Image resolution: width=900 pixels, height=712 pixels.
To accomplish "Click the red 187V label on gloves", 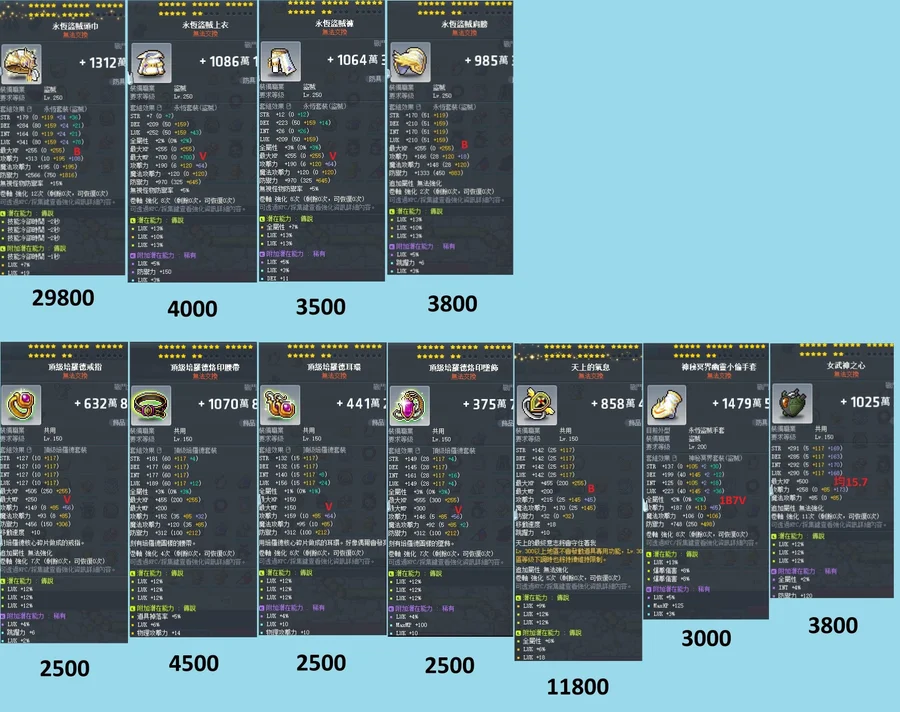I will coord(732,499).
